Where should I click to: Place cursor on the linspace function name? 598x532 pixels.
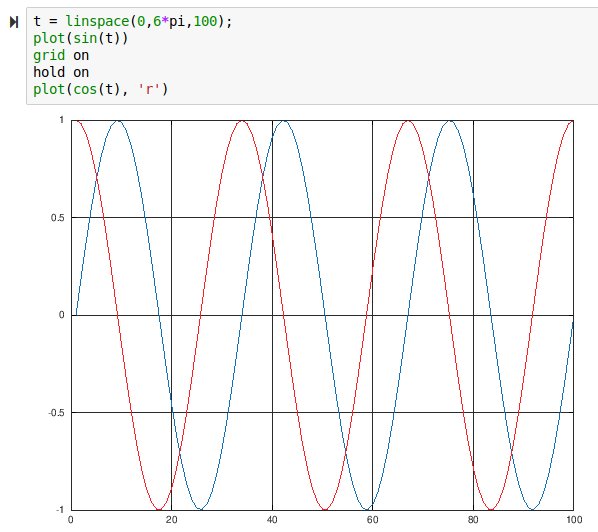98,21
